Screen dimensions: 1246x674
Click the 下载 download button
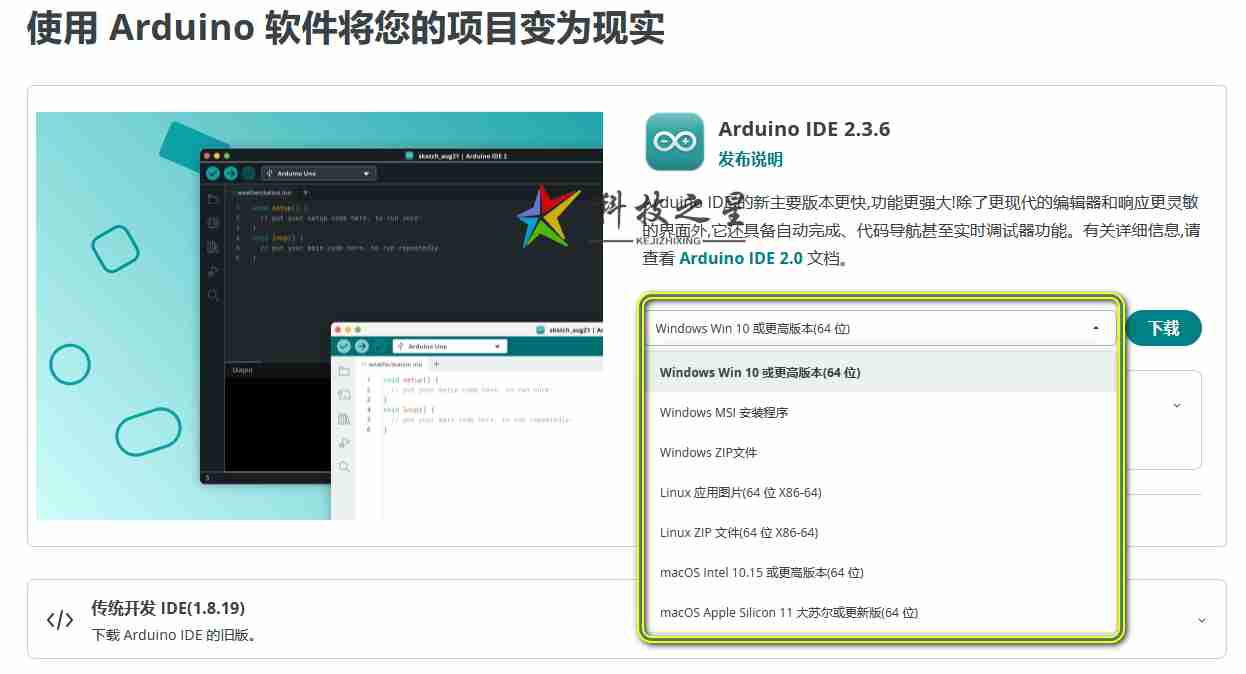click(x=1163, y=328)
